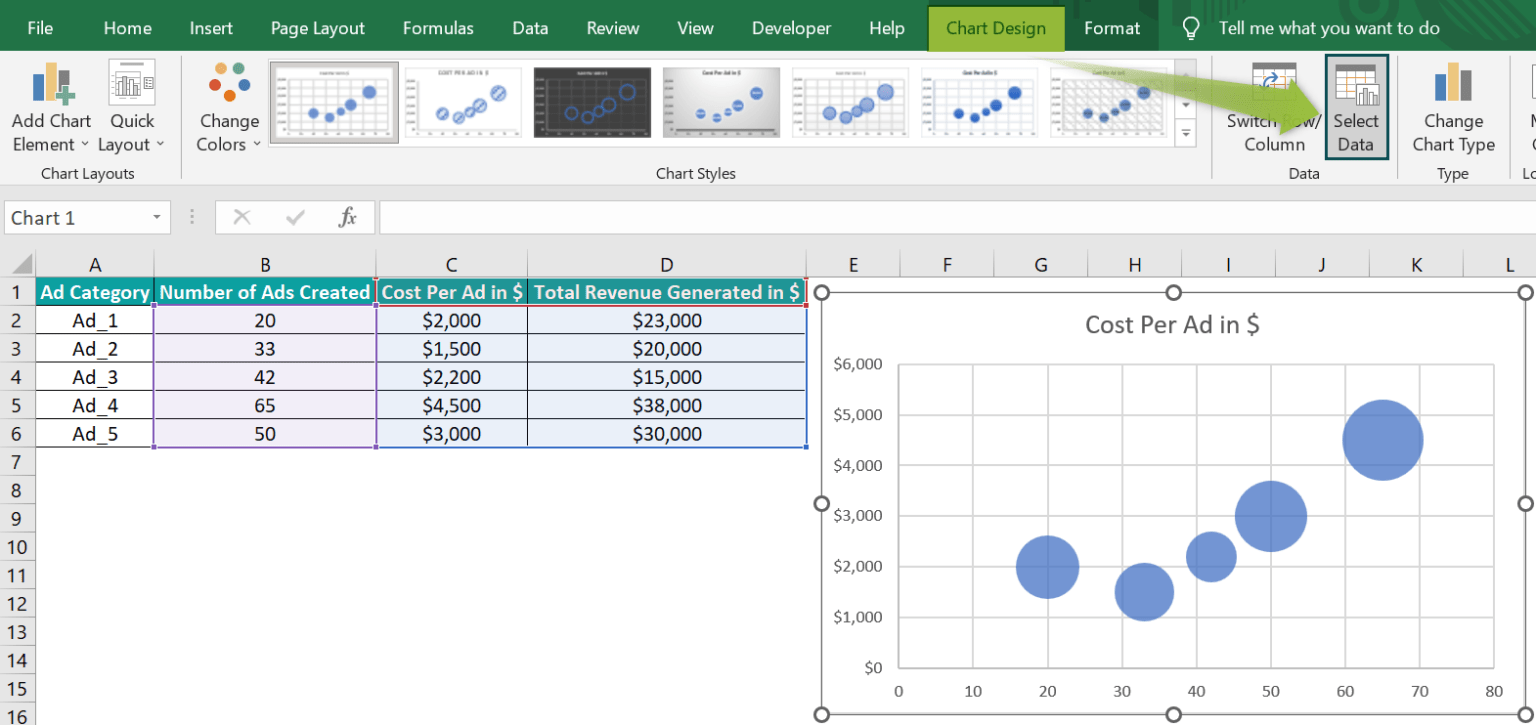Click Switch Row/Column

click(1272, 107)
